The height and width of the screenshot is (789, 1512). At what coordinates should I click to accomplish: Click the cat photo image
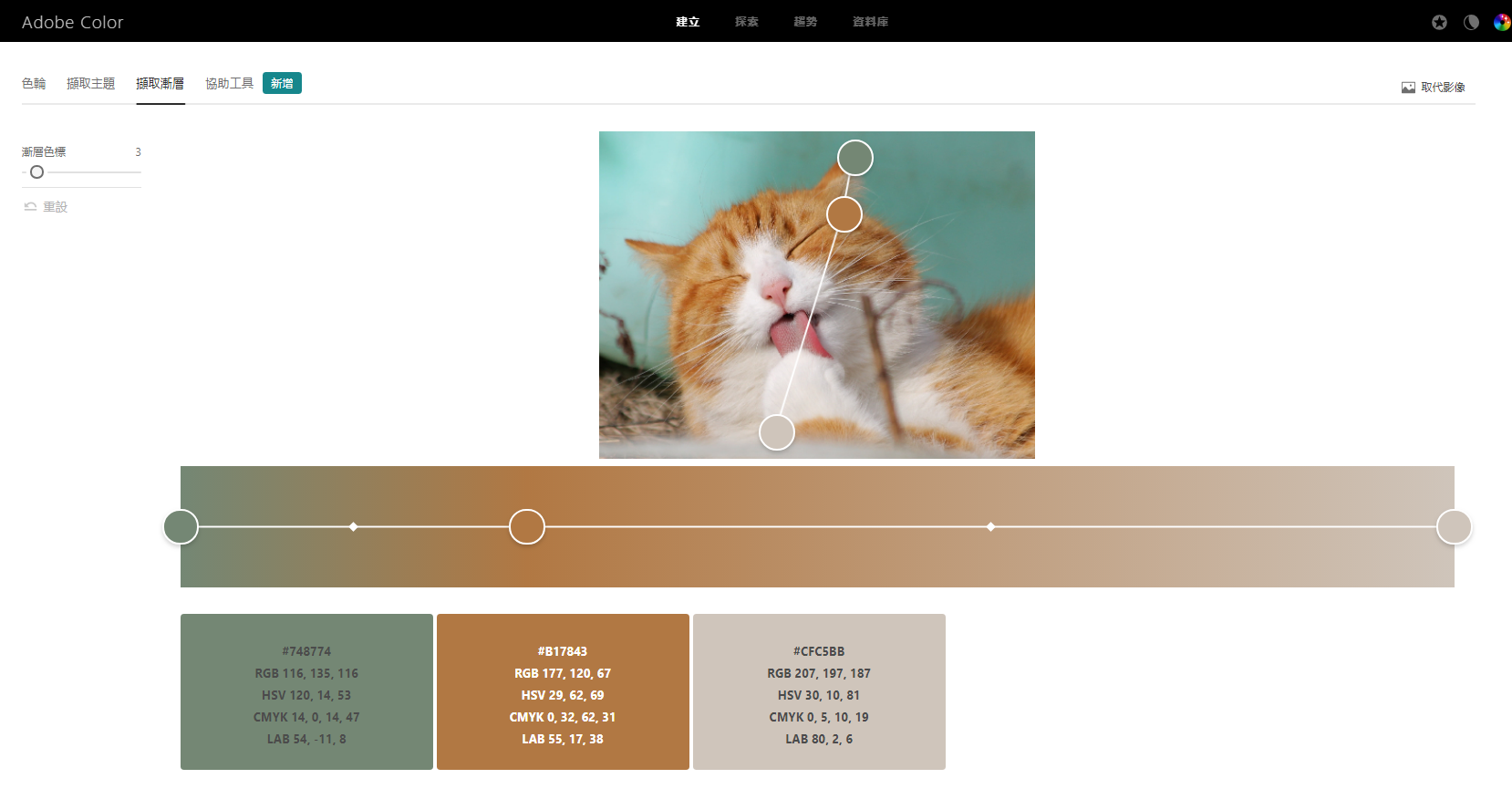(x=817, y=295)
